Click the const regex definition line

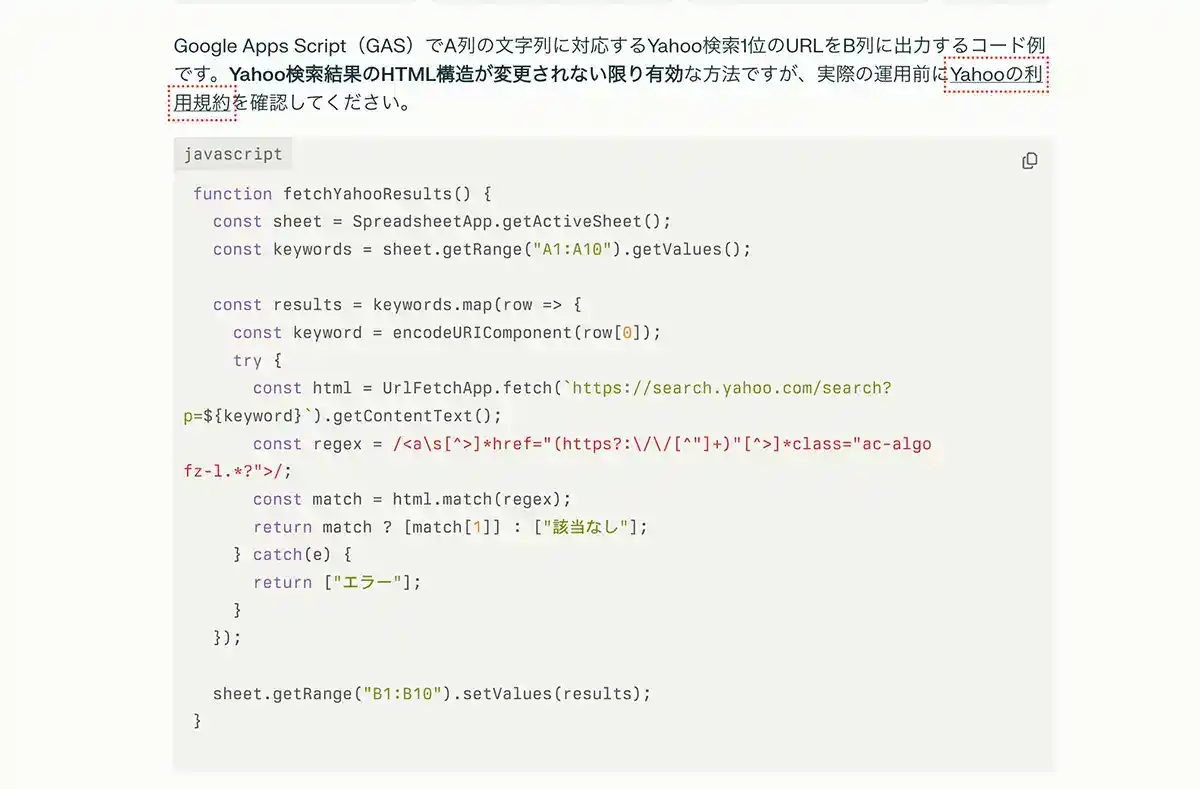tap(592, 444)
